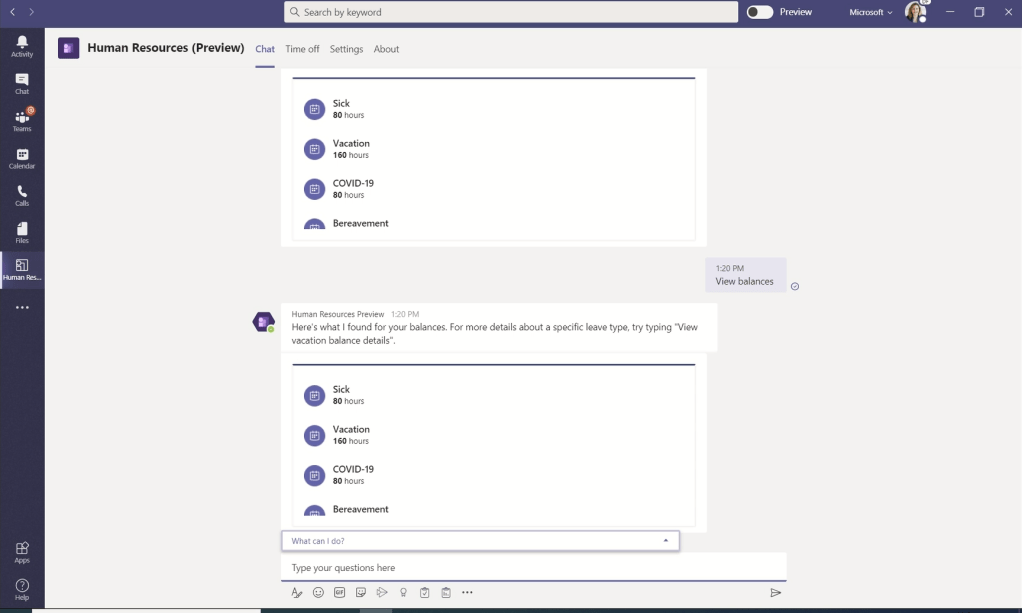
Task: Open the Settings tab
Action: (346, 49)
